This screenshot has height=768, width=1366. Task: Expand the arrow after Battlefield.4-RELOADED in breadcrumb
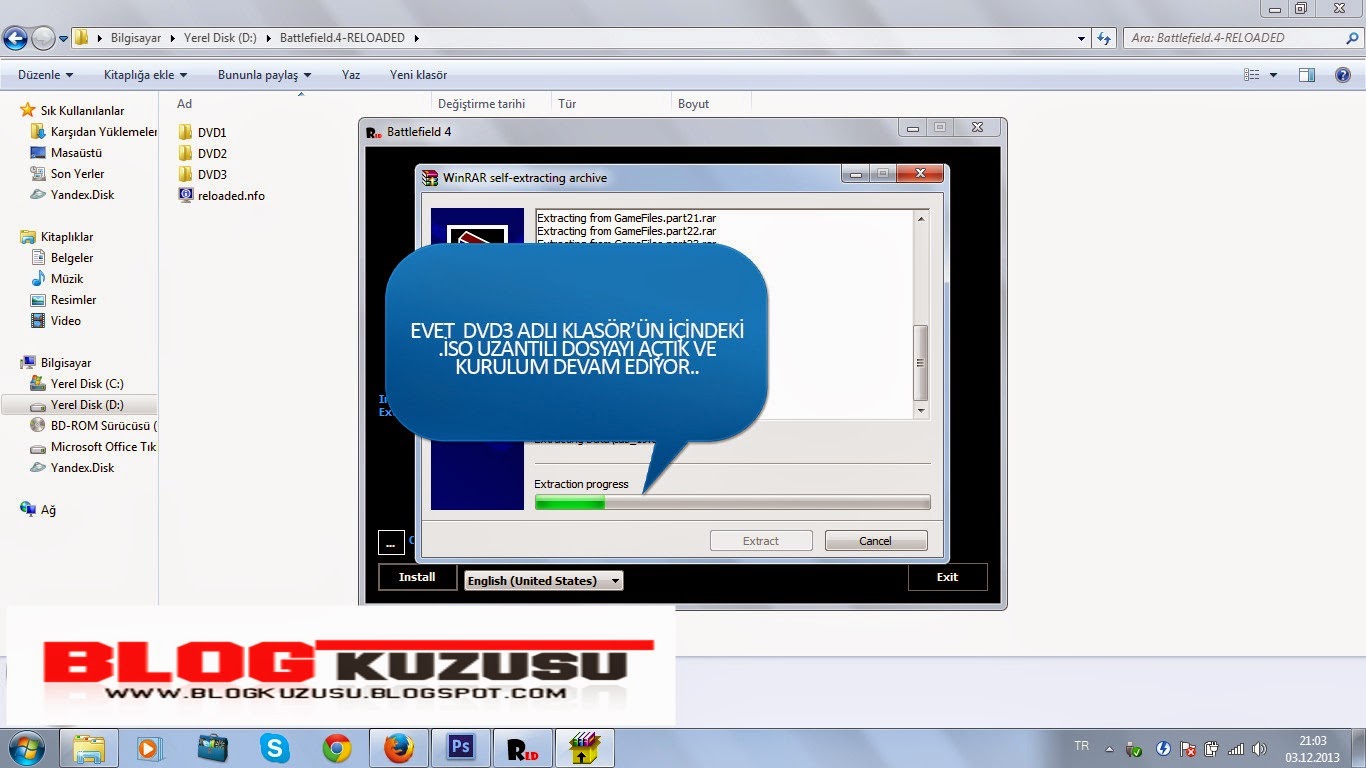[416, 38]
